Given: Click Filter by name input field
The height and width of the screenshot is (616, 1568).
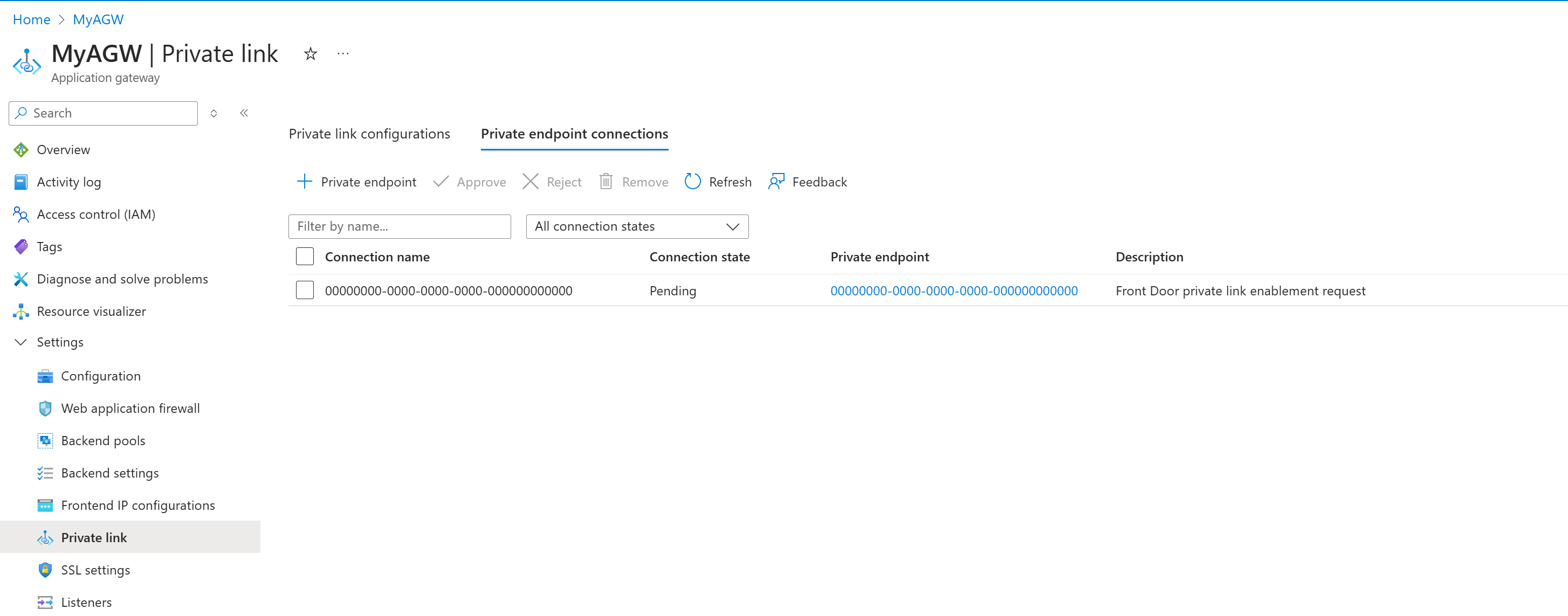Looking at the screenshot, I should (x=399, y=226).
